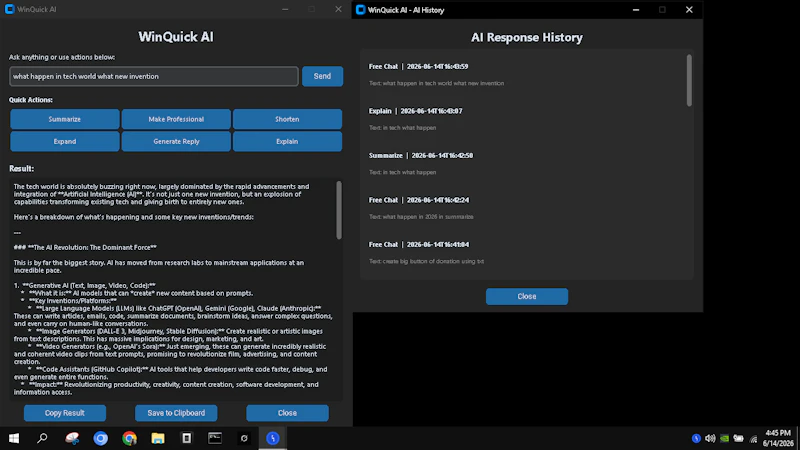Click text 'what happen in 2026 in summarize'
Viewport: 800px width, 450px height.
pos(428,217)
